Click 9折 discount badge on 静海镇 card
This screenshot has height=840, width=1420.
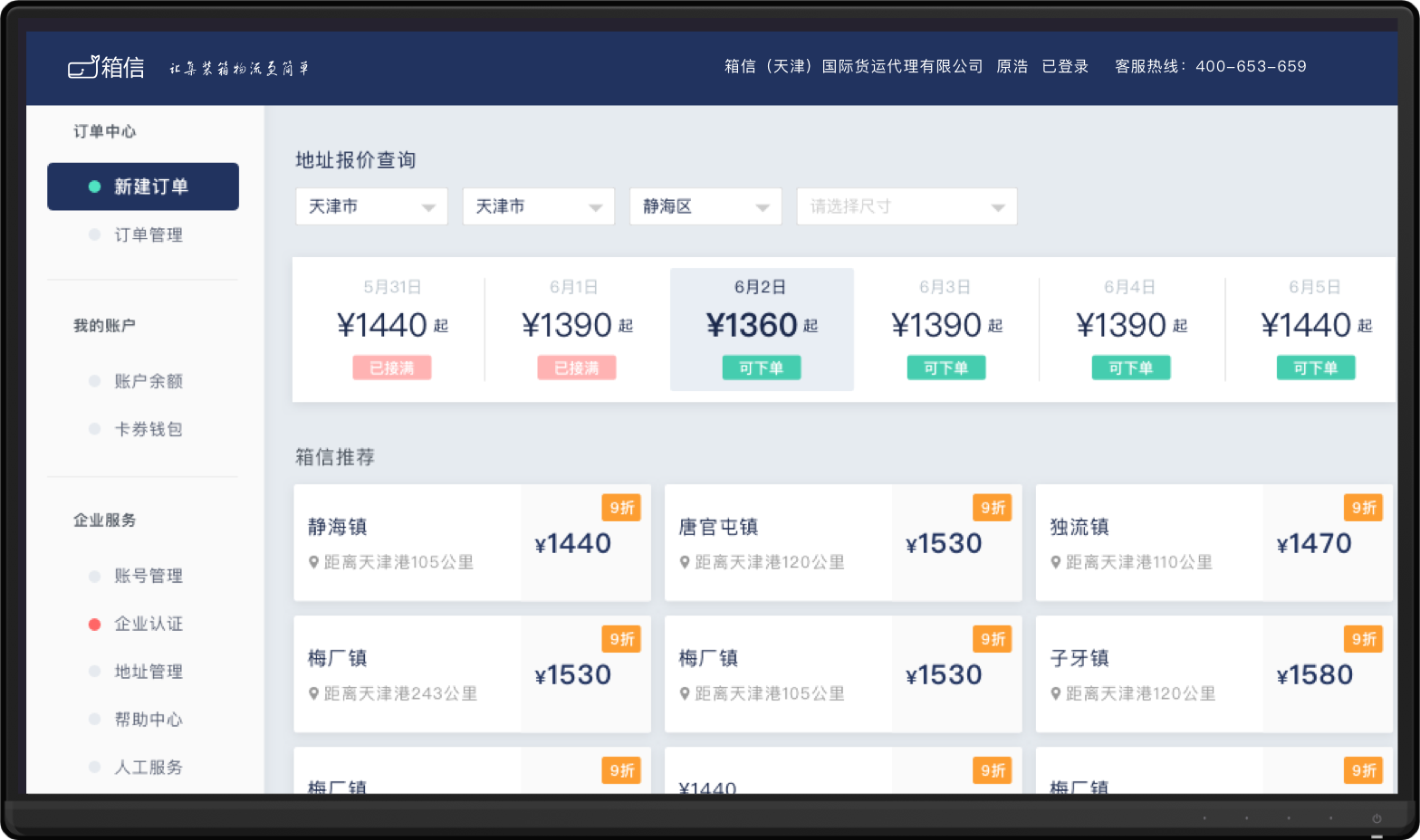coord(621,508)
